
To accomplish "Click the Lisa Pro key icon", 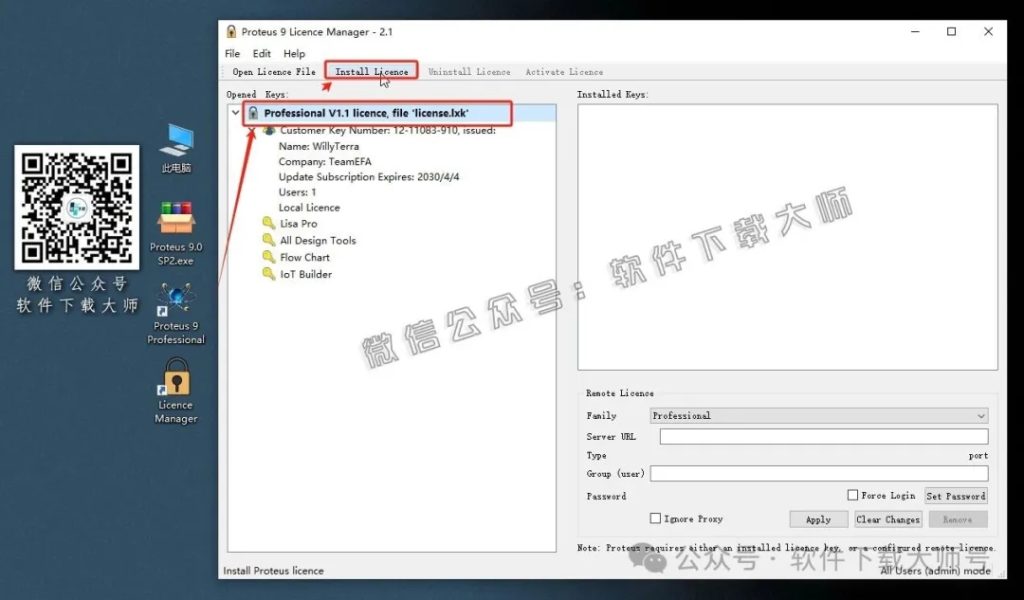I will tap(268, 224).
